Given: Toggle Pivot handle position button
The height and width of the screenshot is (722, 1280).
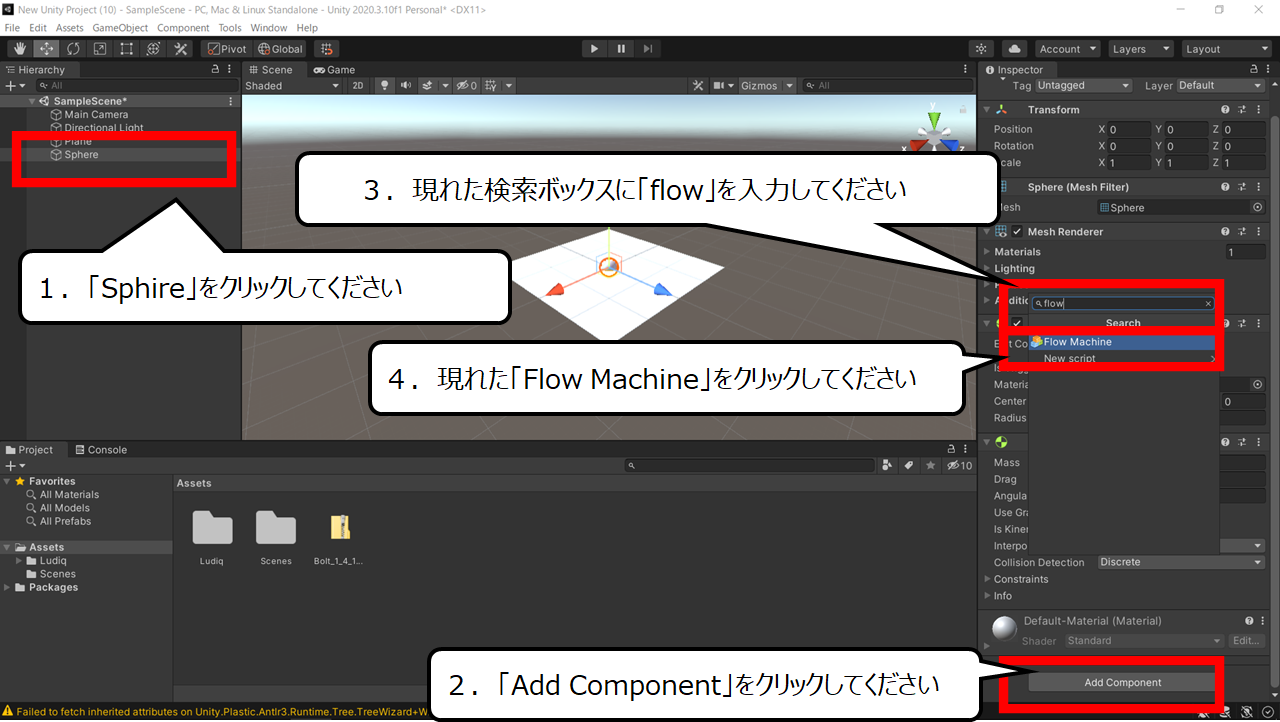Looking at the screenshot, I should (x=226, y=48).
